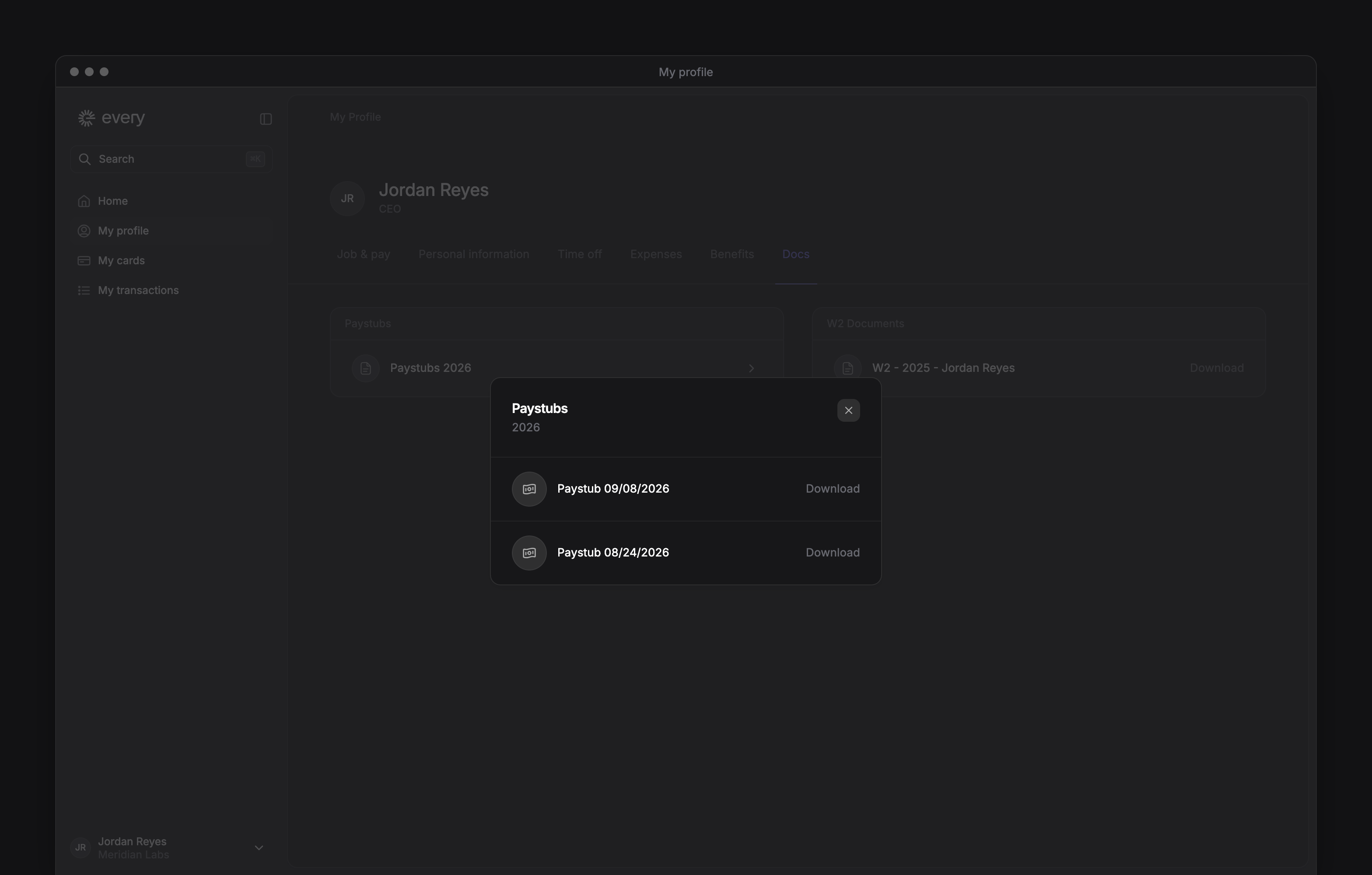
Task: Expand the Jordan Reyes account menu chevron
Action: pyautogui.click(x=259, y=848)
